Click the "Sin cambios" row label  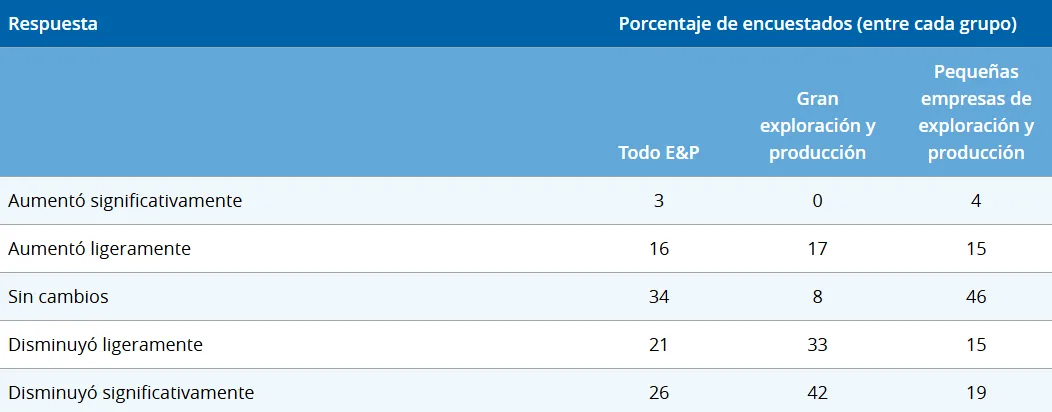(58, 297)
